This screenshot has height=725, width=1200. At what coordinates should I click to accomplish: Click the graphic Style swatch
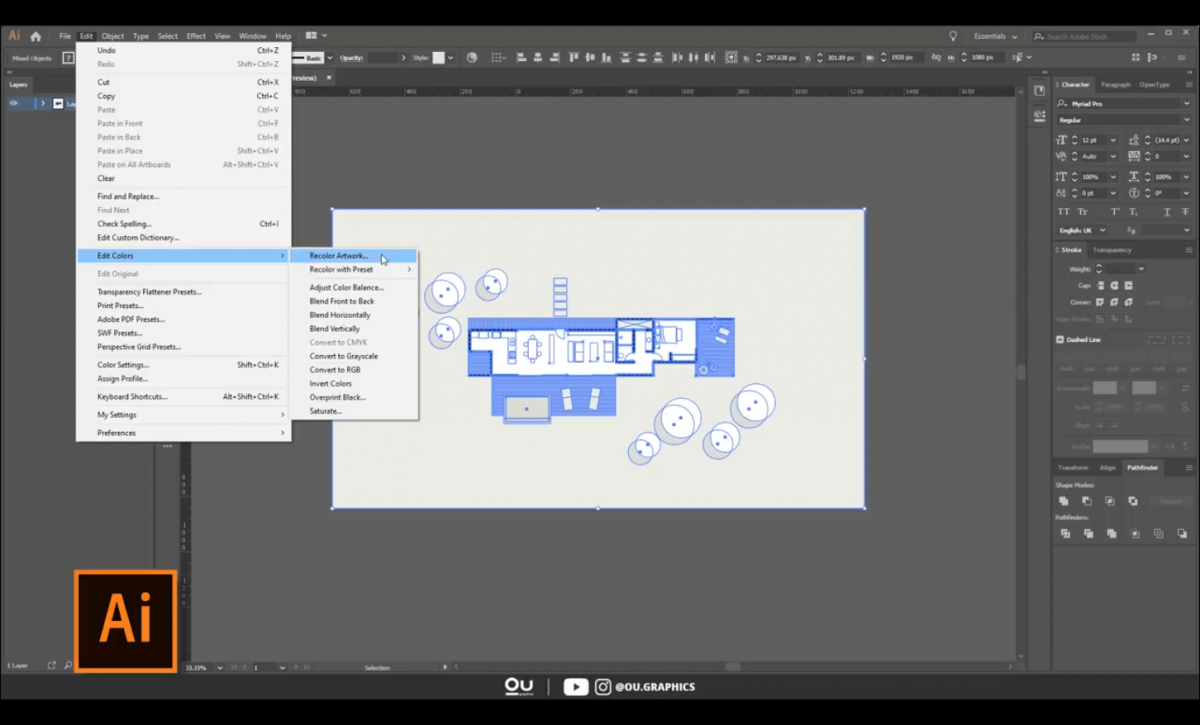tap(438, 58)
